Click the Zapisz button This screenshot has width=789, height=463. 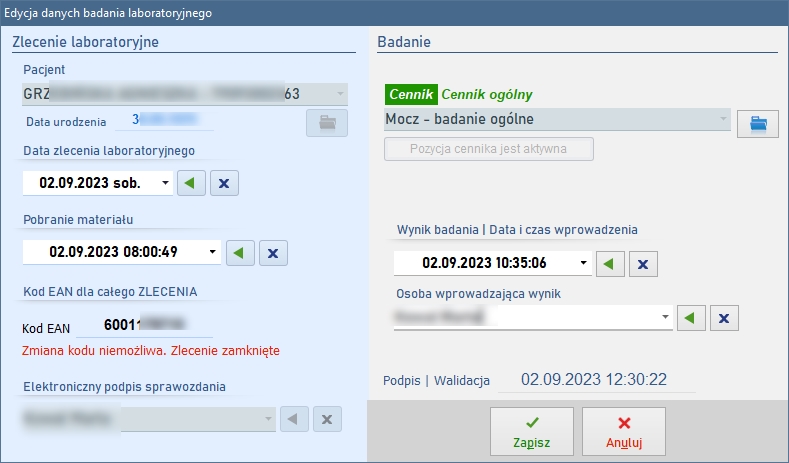pyautogui.click(x=531, y=431)
